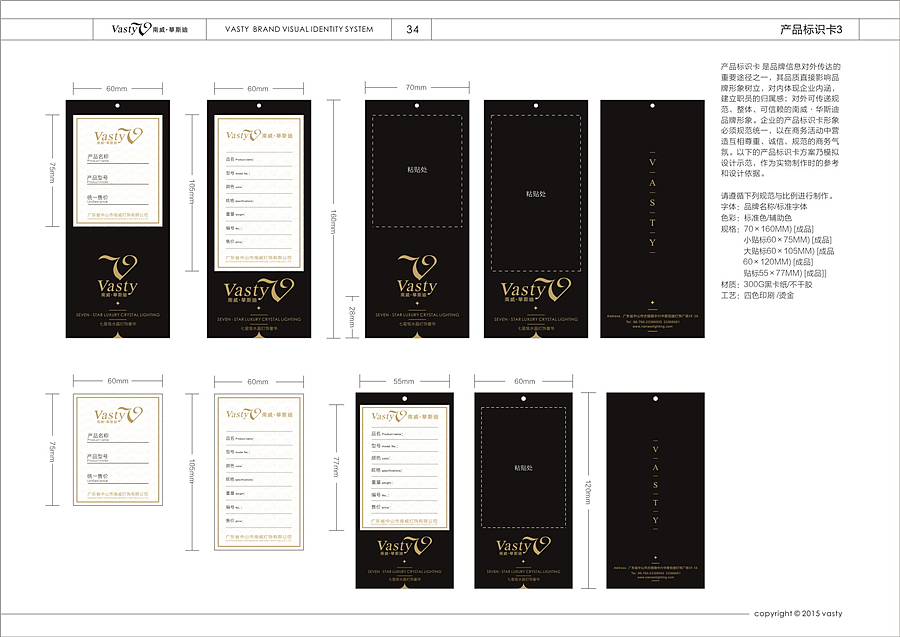This screenshot has width=900, height=637.
Task: Select the header text "VASTY BRAND VISUAL IDENTITY SYSTEM"
Action: [x=299, y=29]
